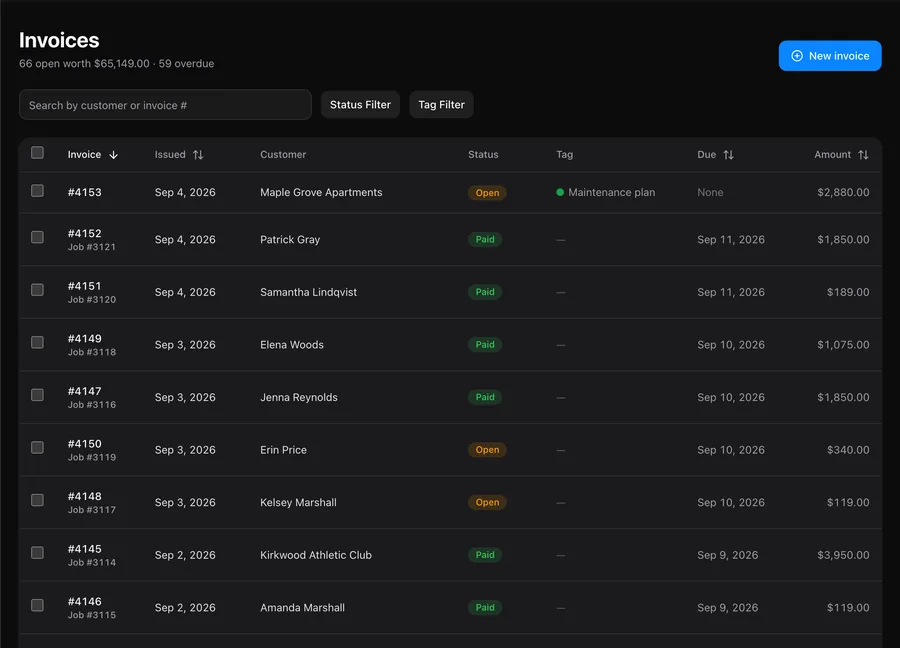Click customer Kirkwood Athletic Club

[316, 555]
